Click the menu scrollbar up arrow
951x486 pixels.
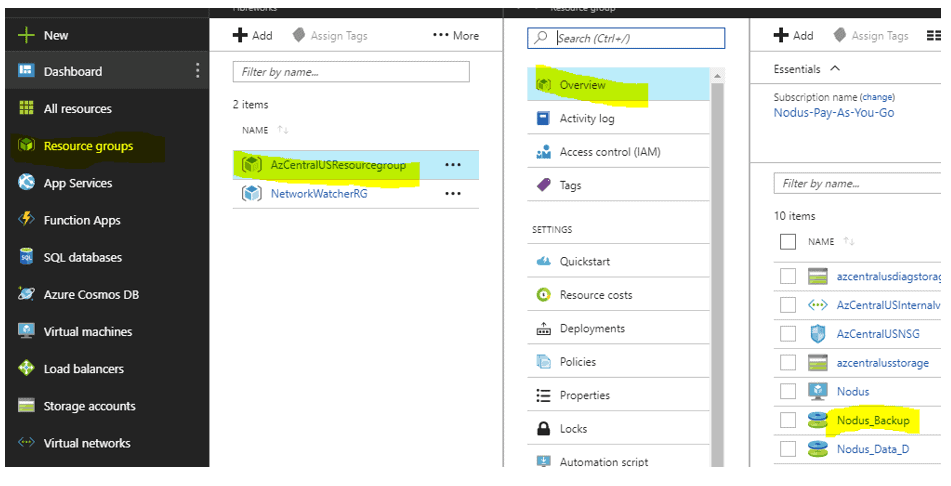[x=717, y=76]
